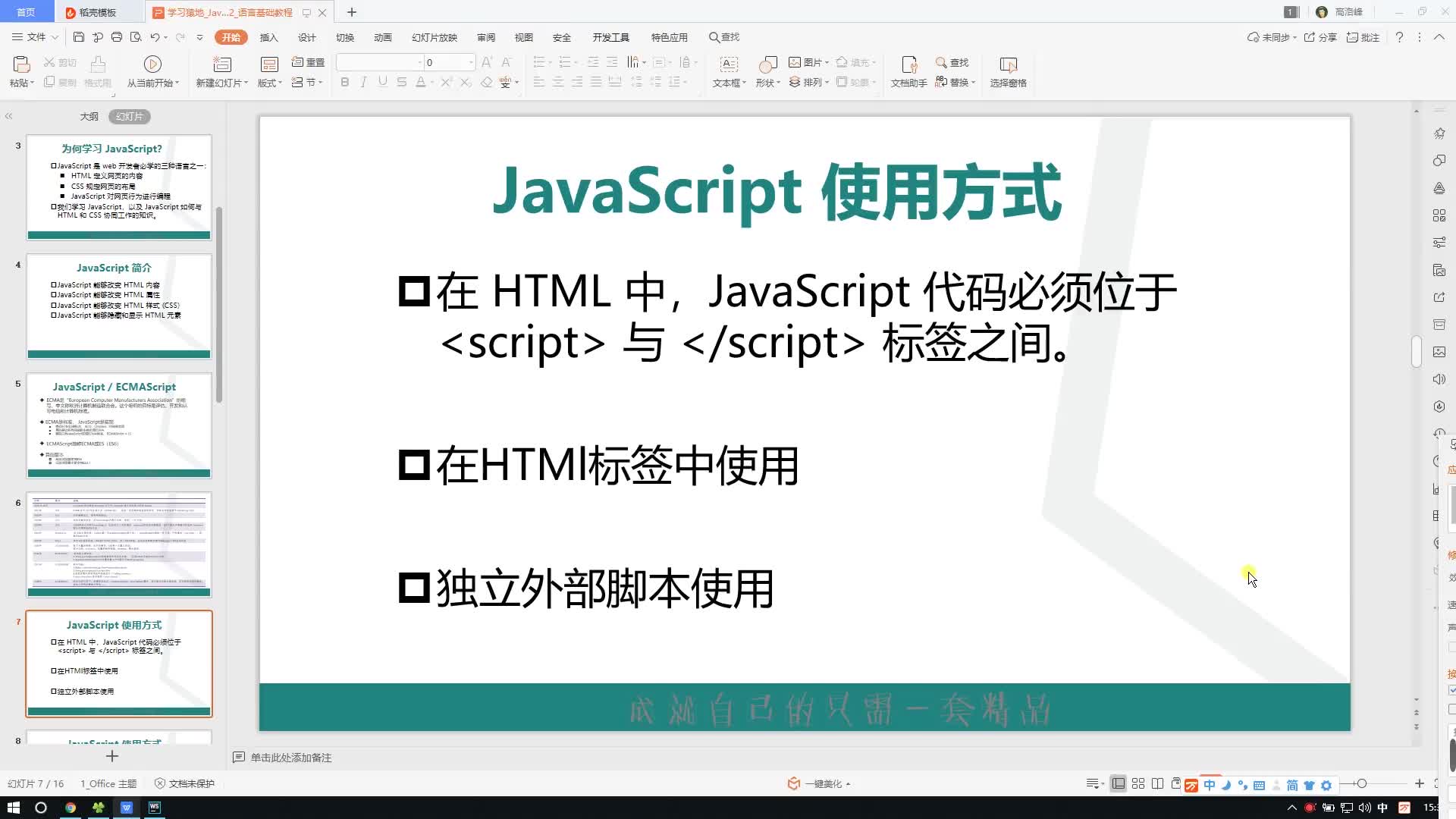Click the clear formatting eraser icon
The image size is (1456, 819).
point(487,82)
